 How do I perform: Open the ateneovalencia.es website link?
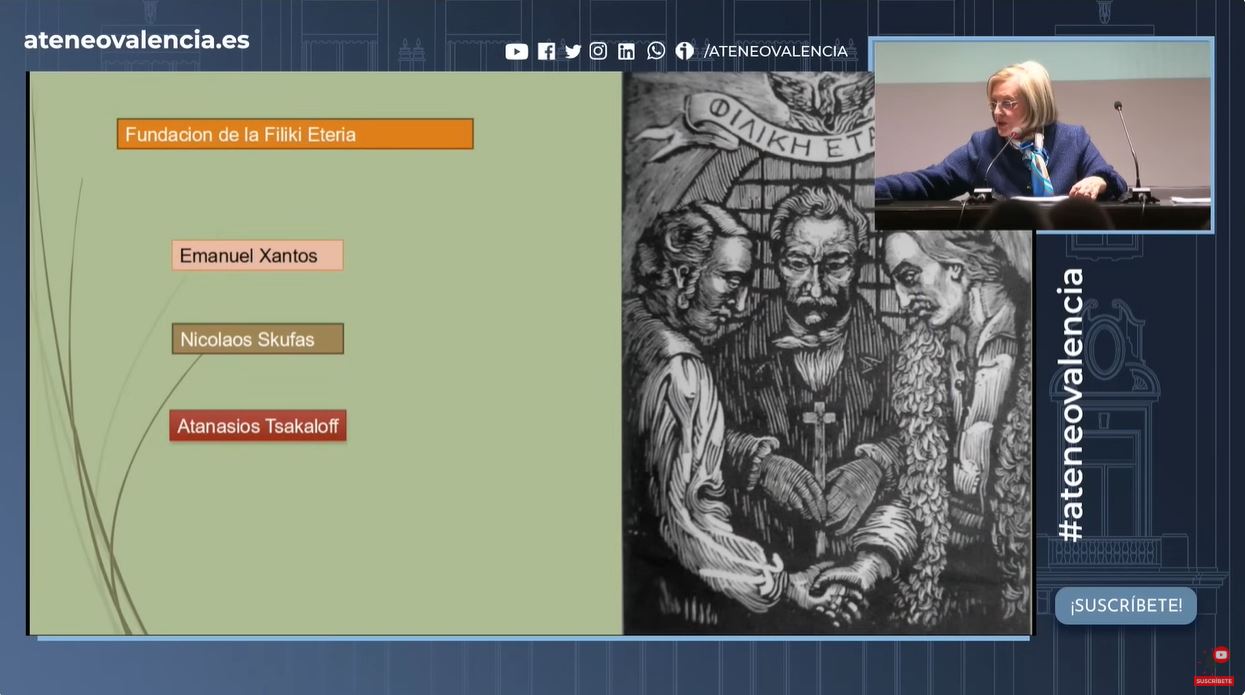137,40
